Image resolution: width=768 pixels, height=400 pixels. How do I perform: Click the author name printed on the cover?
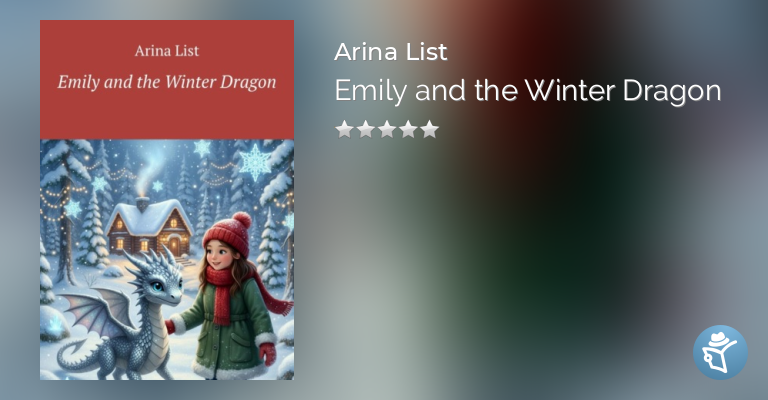167,51
